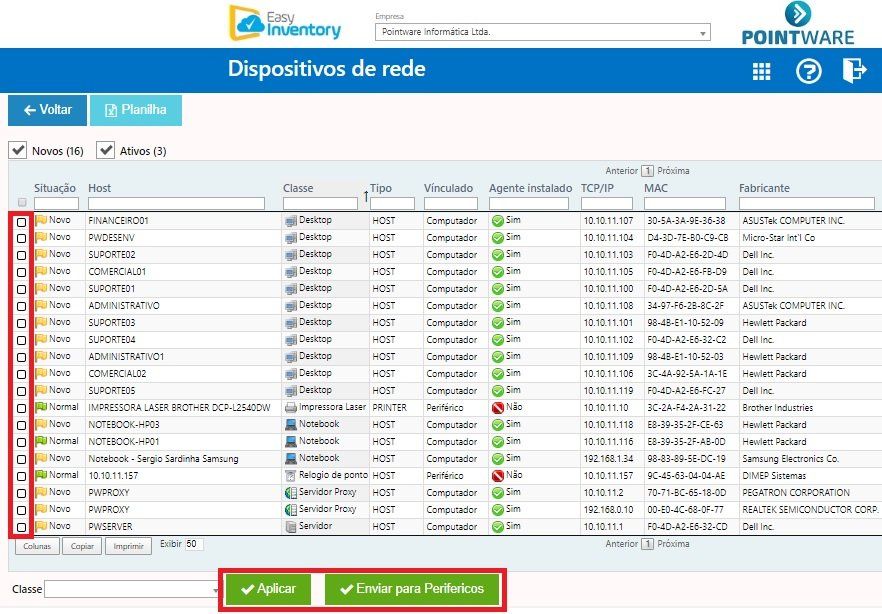Image resolution: width=882 pixels, height=614 pixels.
Task: Click red Não icon for Brother printer
Action: (x=497, y=408)
